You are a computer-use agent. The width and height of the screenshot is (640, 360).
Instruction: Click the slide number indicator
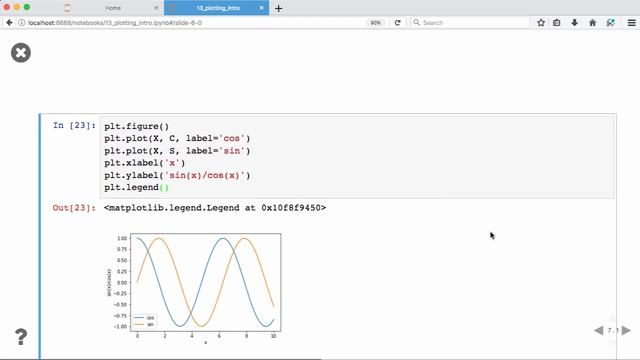(612, 330)
